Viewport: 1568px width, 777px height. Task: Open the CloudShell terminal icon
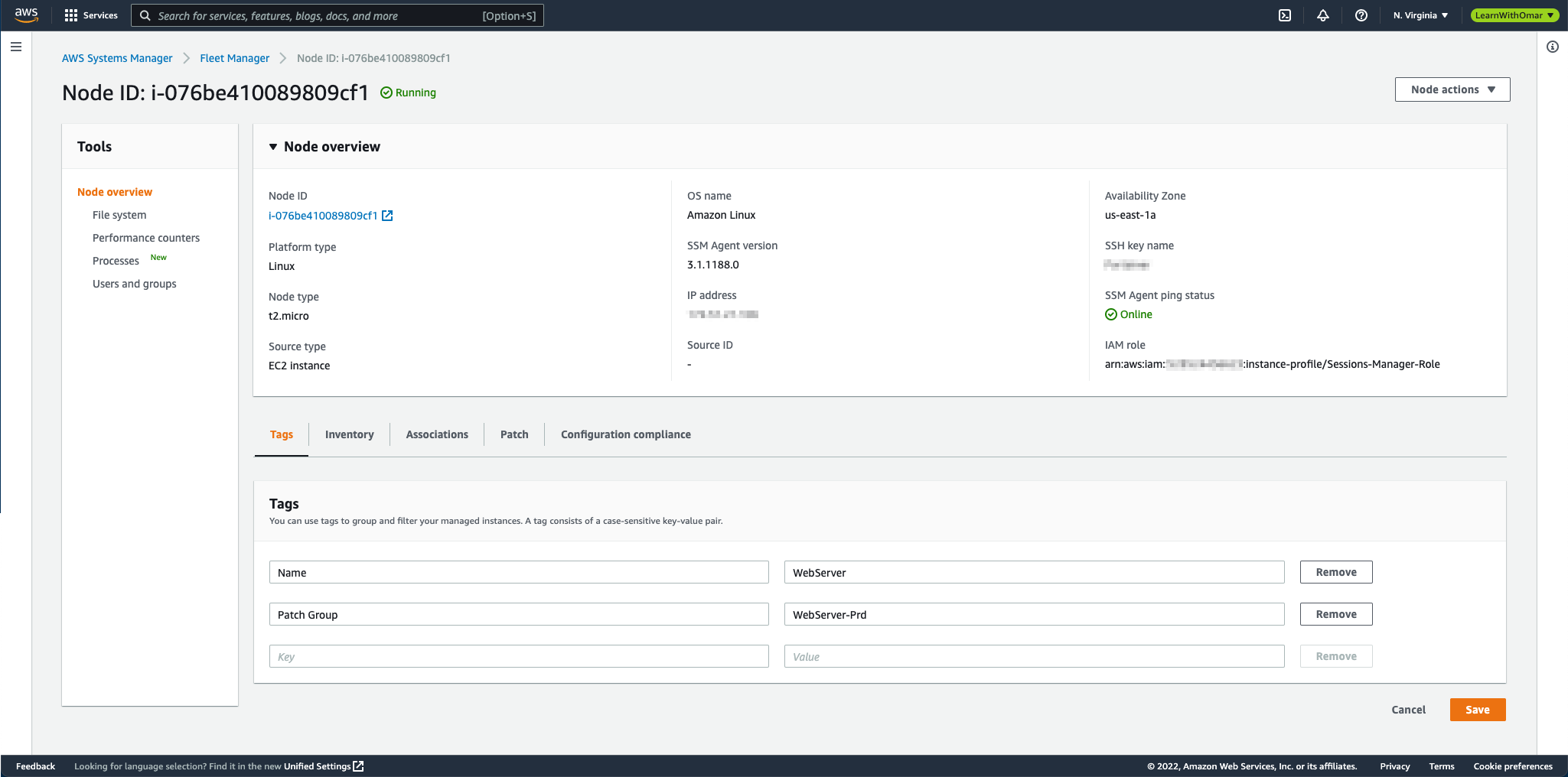tap(1285, 15)
